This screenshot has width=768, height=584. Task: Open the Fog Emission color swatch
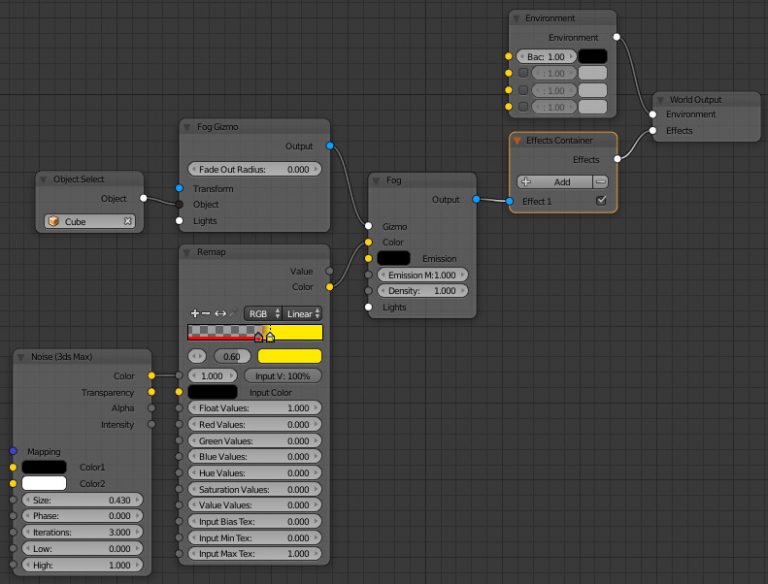(x=394, y=258)
